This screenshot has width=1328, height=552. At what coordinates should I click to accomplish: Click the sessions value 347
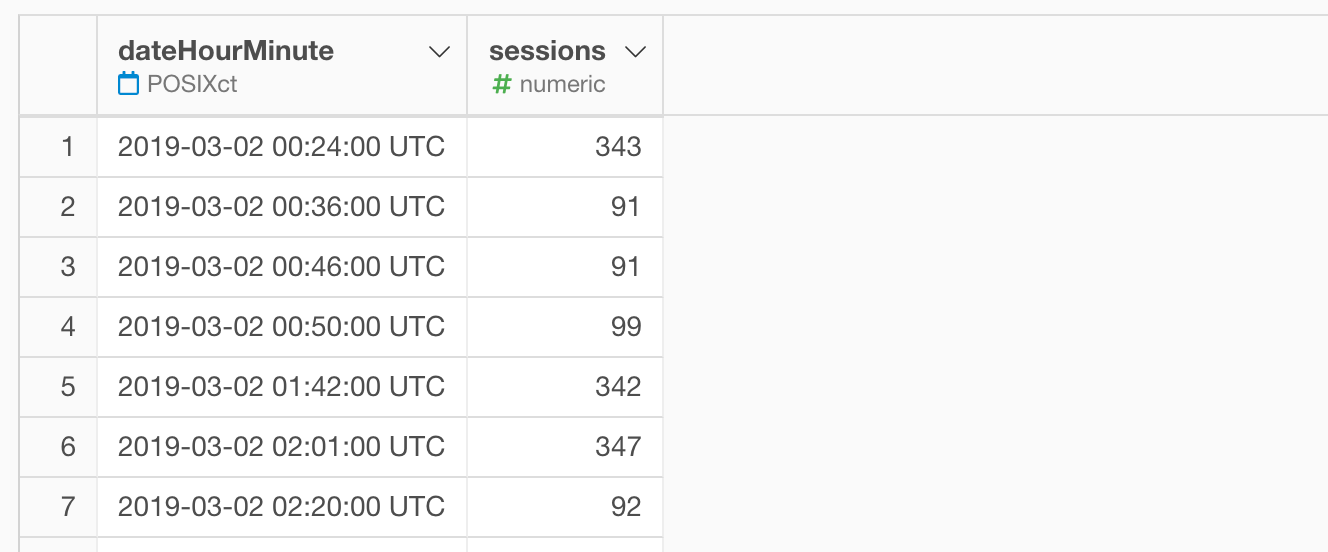565,447
